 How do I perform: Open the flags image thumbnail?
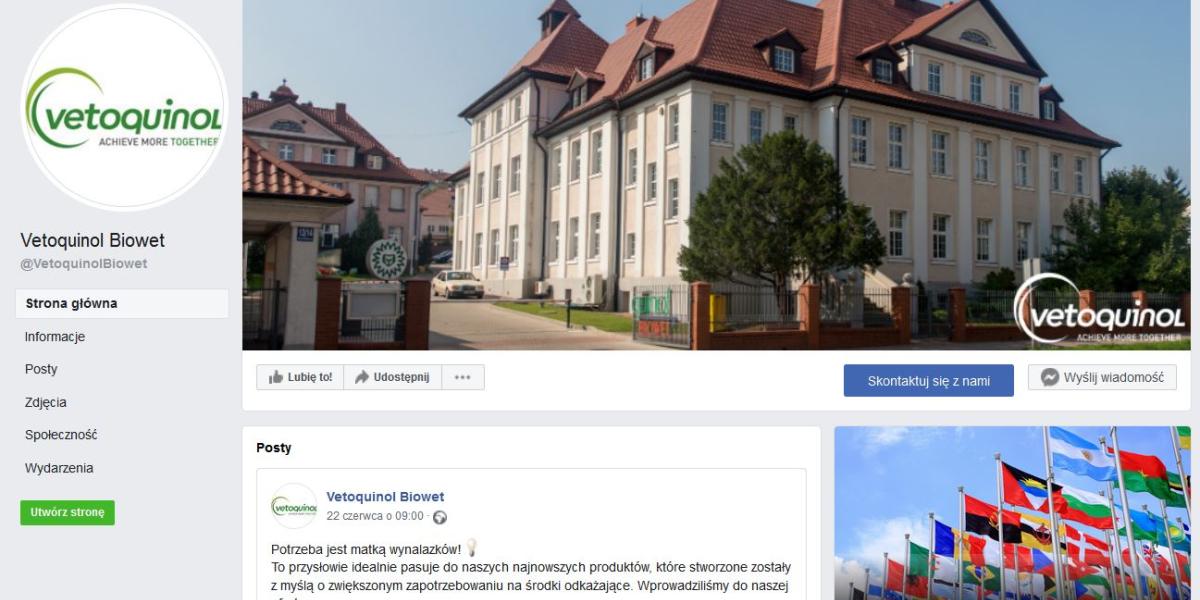coord(1012,513)
